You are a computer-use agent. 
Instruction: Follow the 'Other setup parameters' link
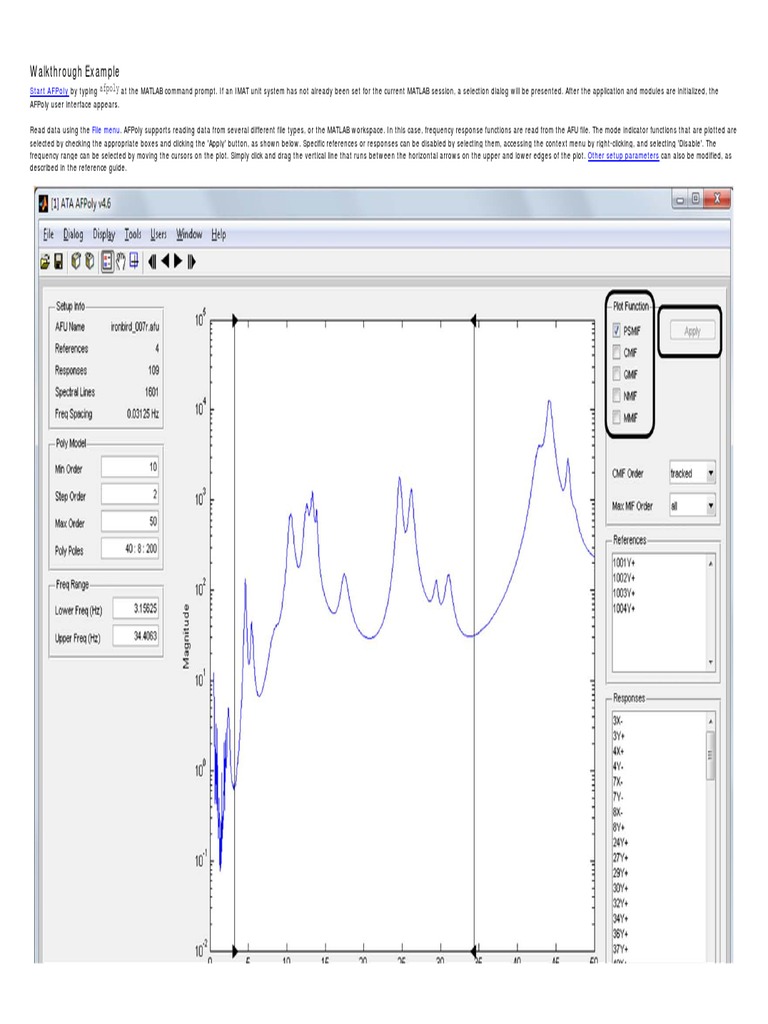(623, 157)
